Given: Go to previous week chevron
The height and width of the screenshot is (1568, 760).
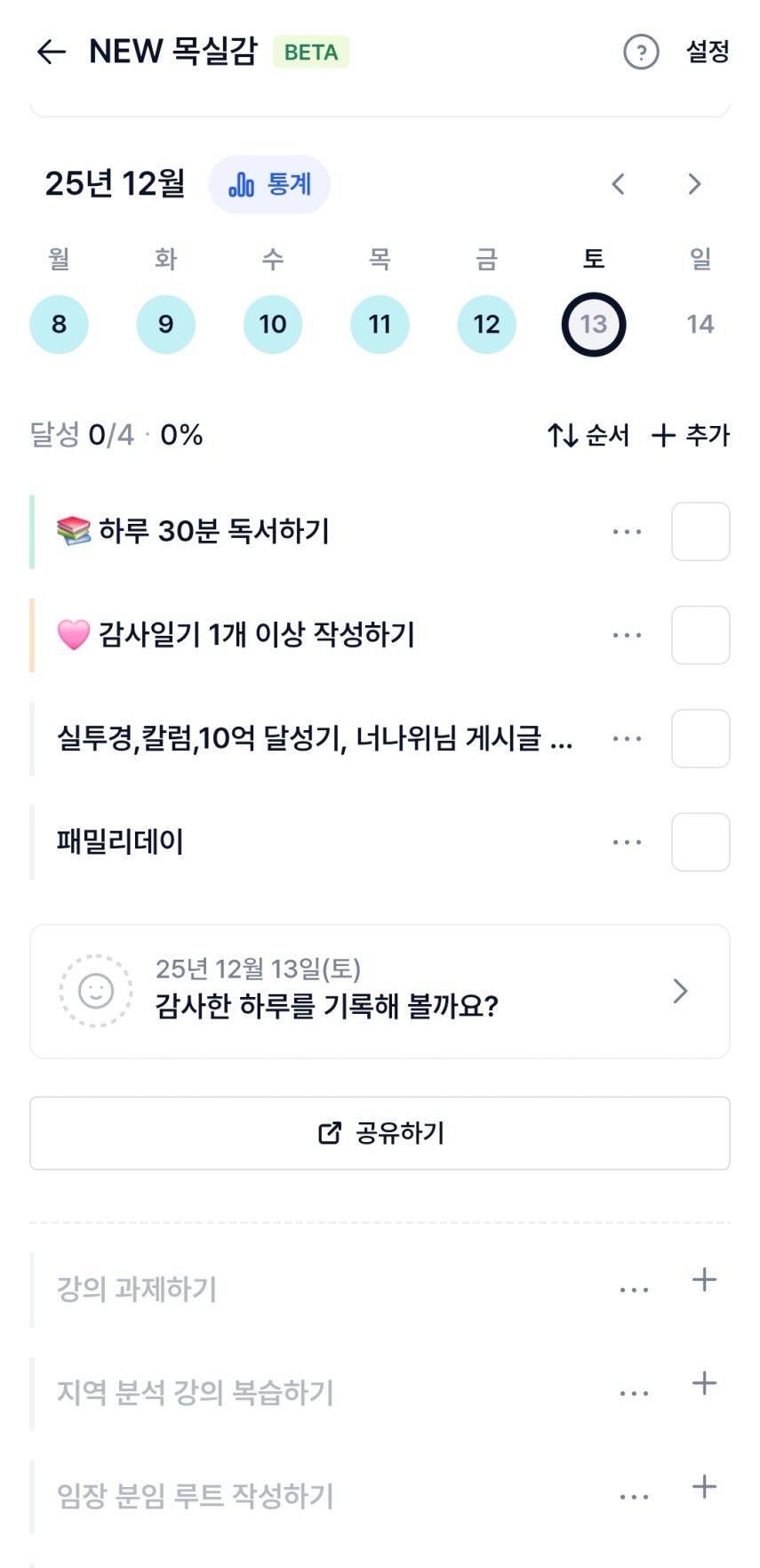Looking at the screenshot, I should [619, 184].
